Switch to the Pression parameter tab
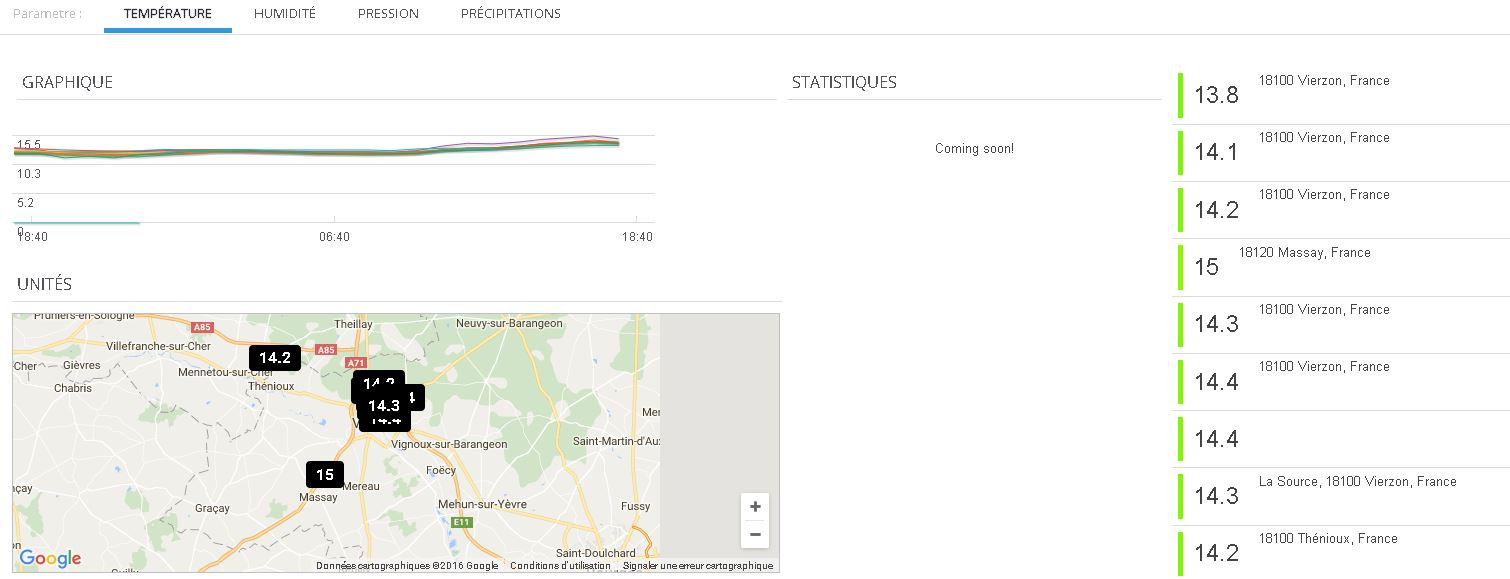The image size is (1510, 579). pyautogui.click(x=388, y=14)
